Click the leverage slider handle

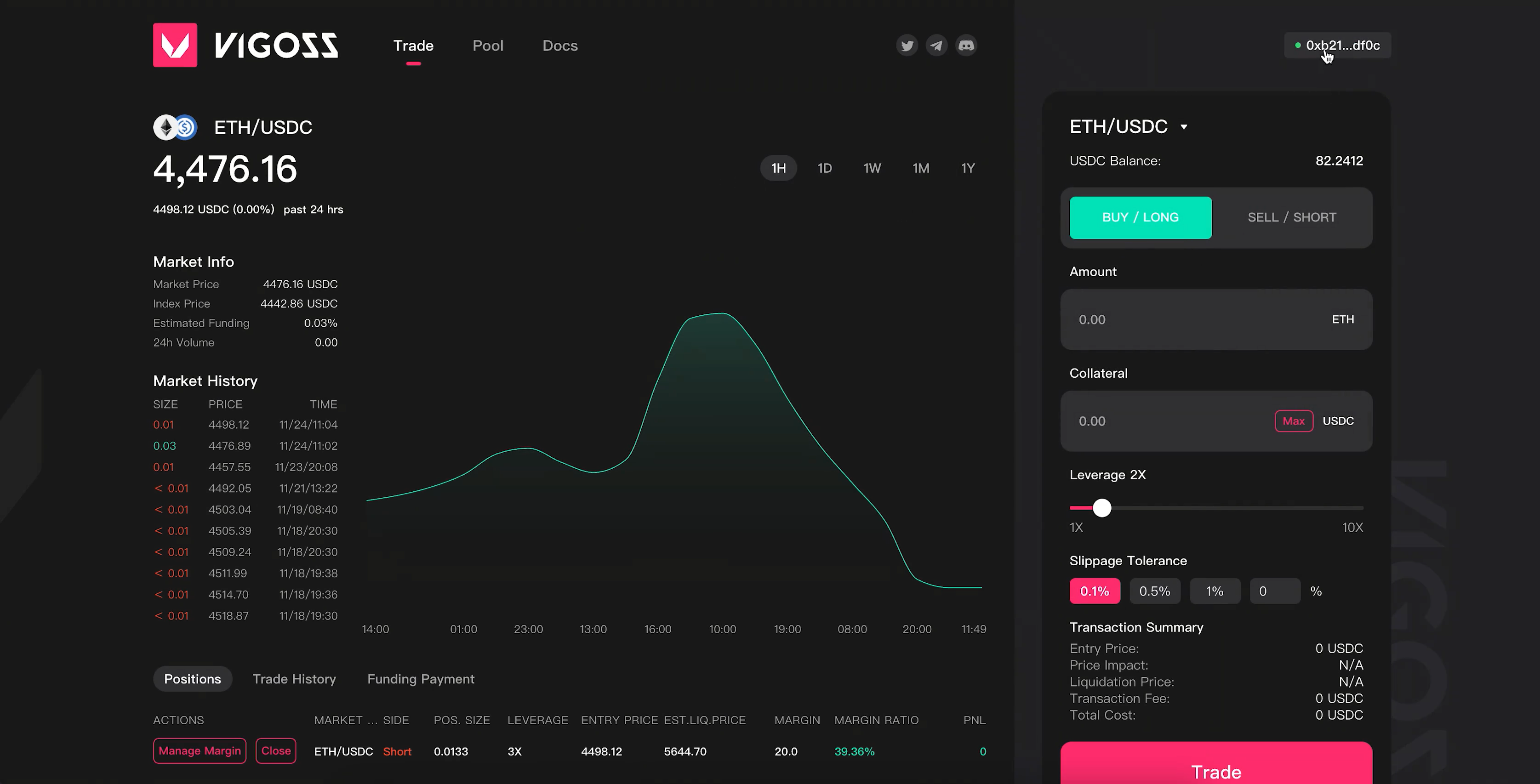point(1102,508)
